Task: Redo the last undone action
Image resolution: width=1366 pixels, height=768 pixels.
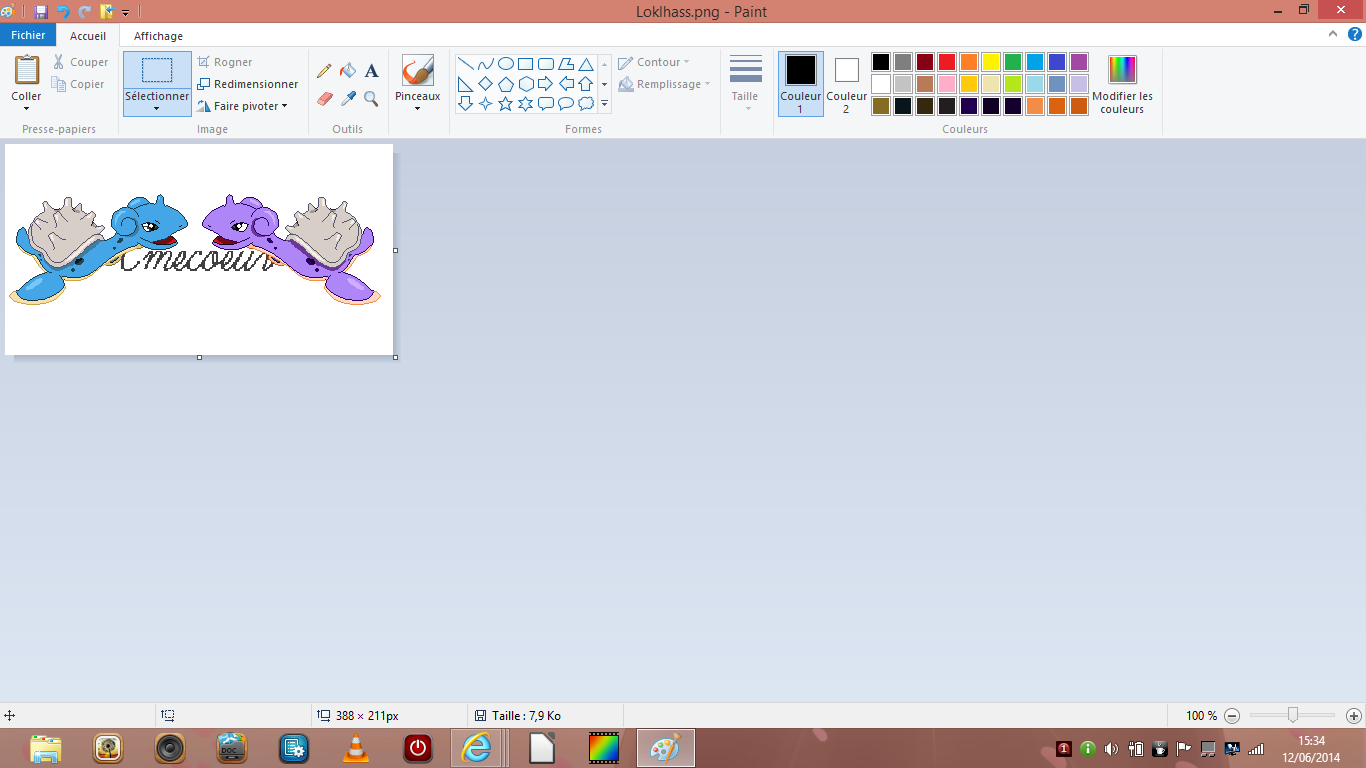Action: coord(85,12)
